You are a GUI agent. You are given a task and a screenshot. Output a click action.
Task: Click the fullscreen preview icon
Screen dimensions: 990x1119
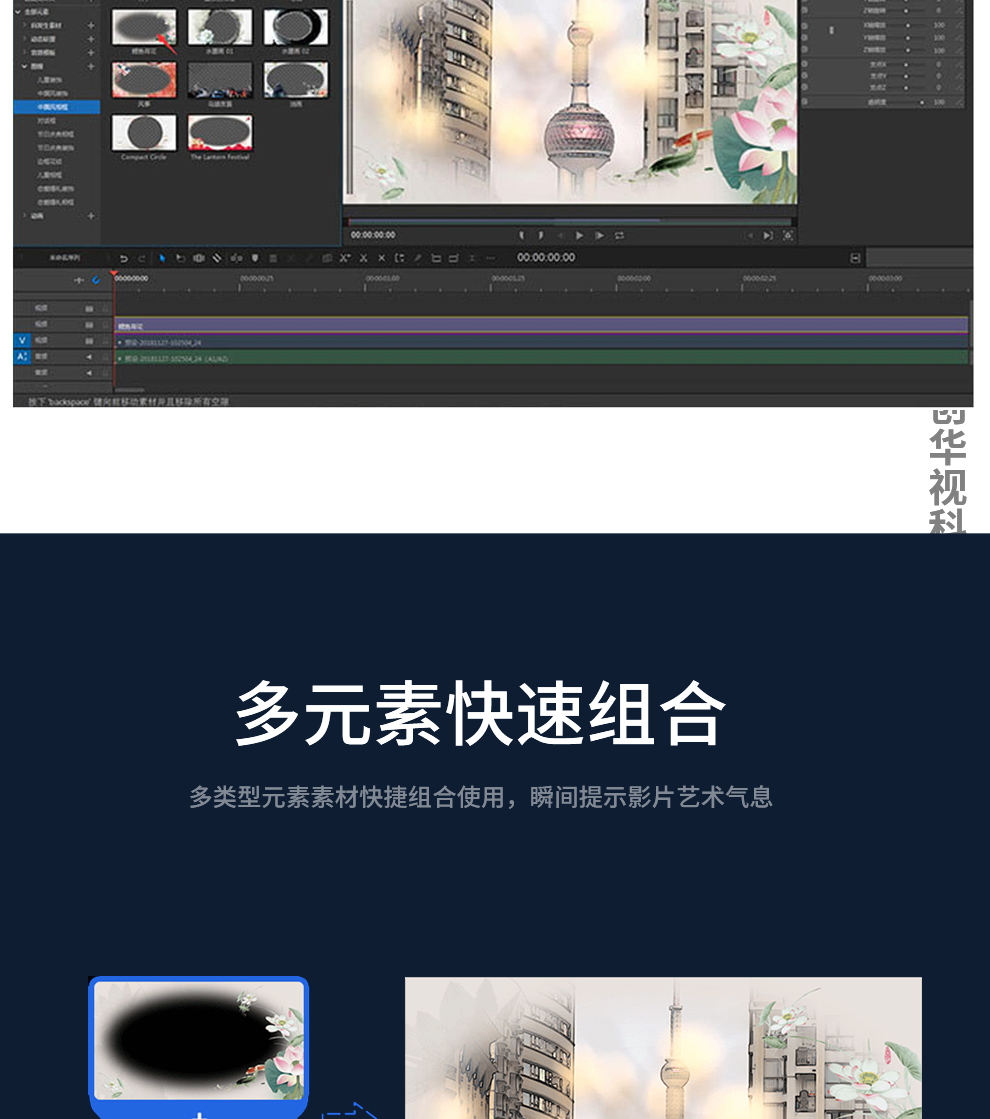pos(788,235)
